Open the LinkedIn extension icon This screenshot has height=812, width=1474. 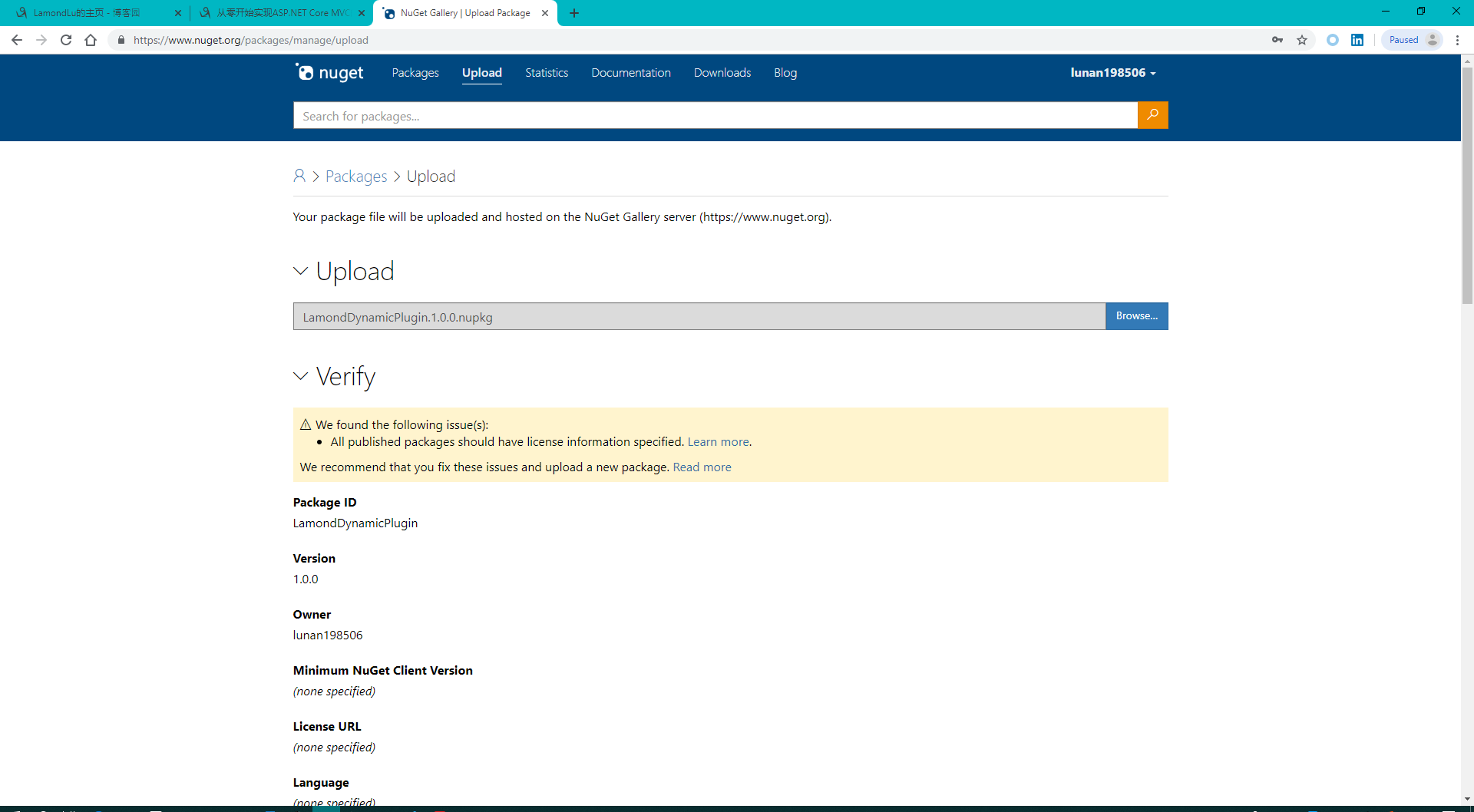[x=1357, y=40]
